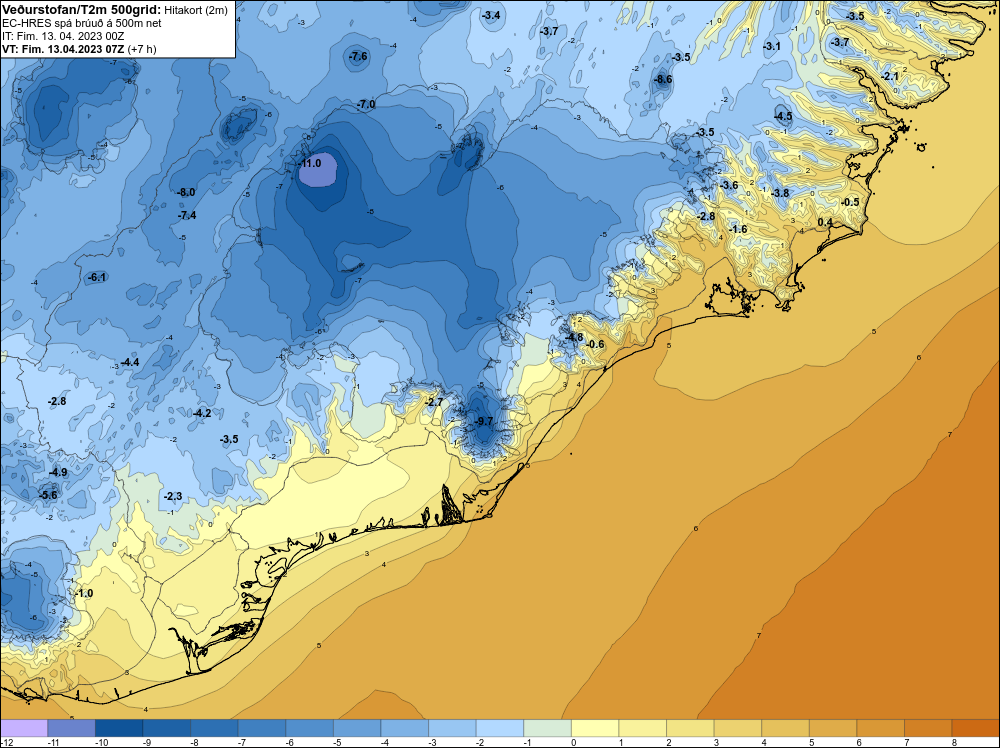Click the -1.0 temperature value
1000x748 pixels.
coord(84,594)
